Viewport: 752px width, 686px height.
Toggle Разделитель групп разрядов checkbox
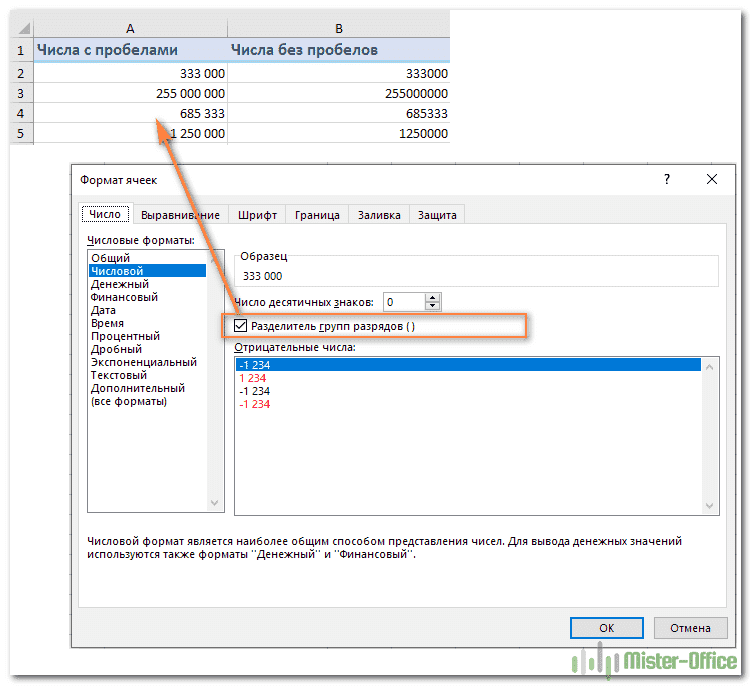(x=240, y=326)
